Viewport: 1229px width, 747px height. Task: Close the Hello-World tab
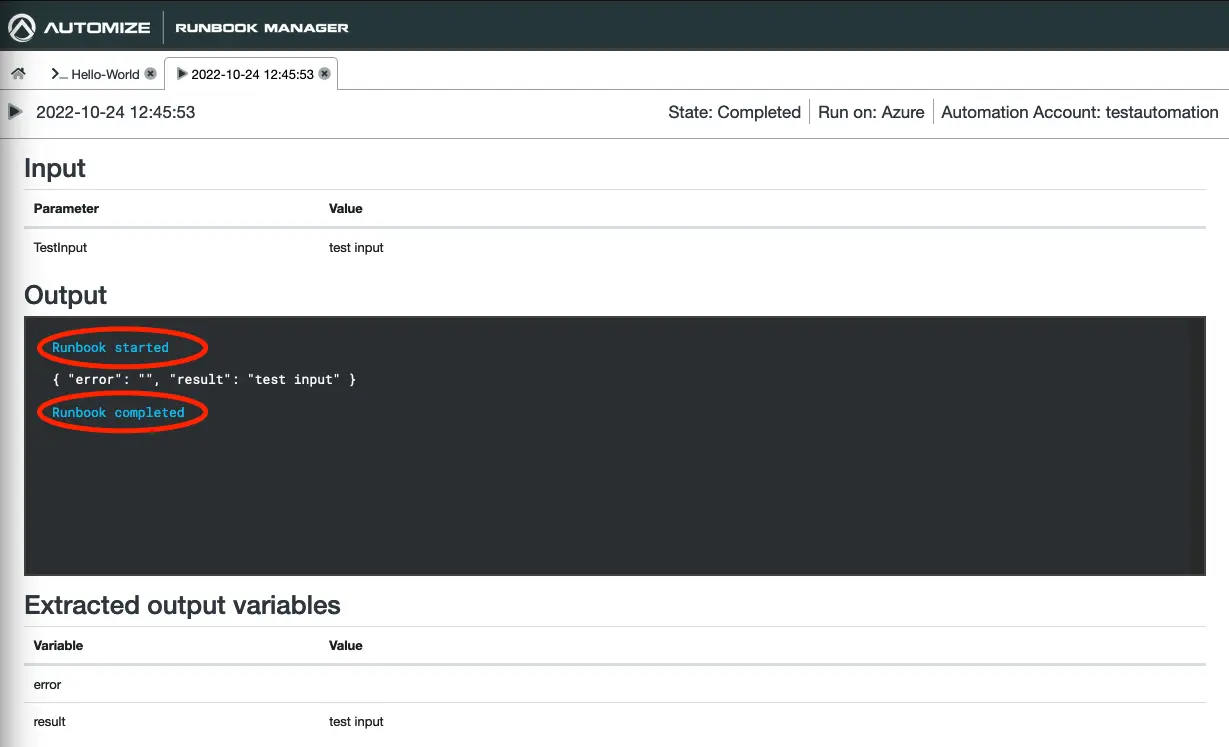(150, 74)
